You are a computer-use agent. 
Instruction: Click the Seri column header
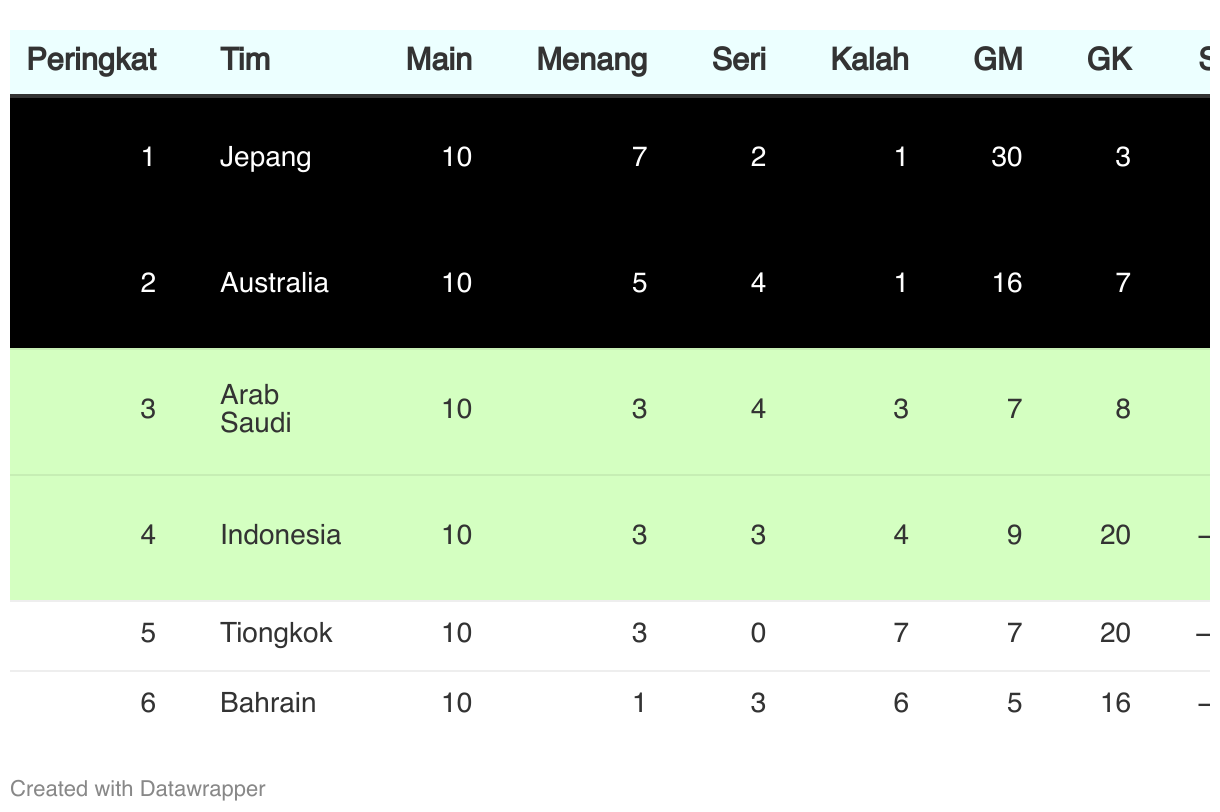(x=738, y=60)
